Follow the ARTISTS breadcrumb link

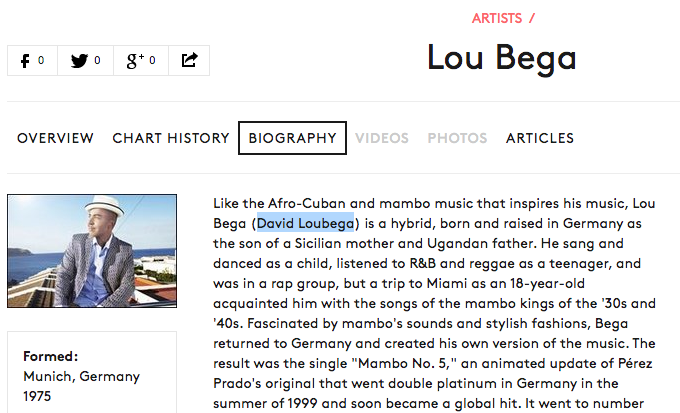pos(497,18)
